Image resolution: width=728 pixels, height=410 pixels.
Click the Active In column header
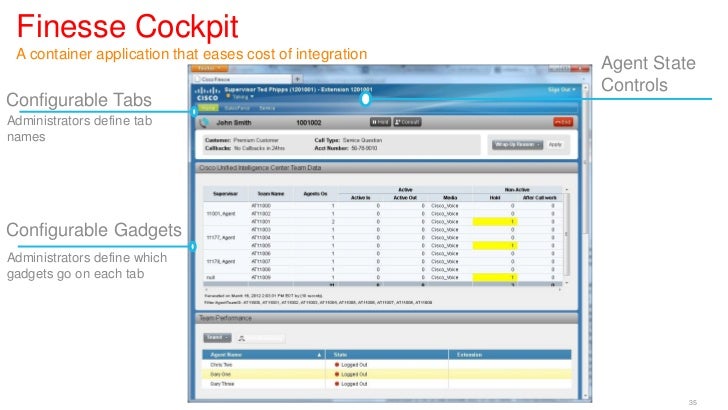coord(360,198)
